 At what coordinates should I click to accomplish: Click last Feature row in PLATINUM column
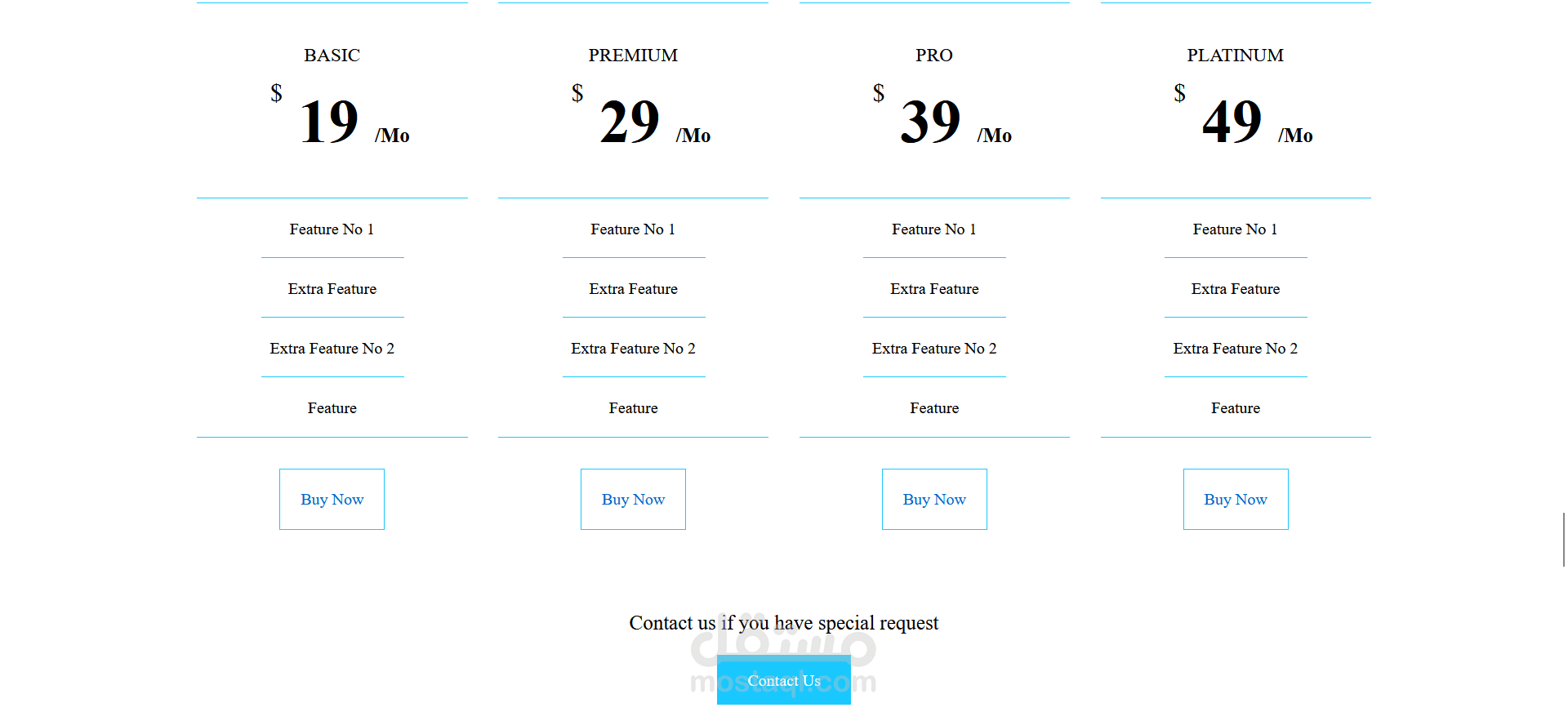coord(1235,408)
